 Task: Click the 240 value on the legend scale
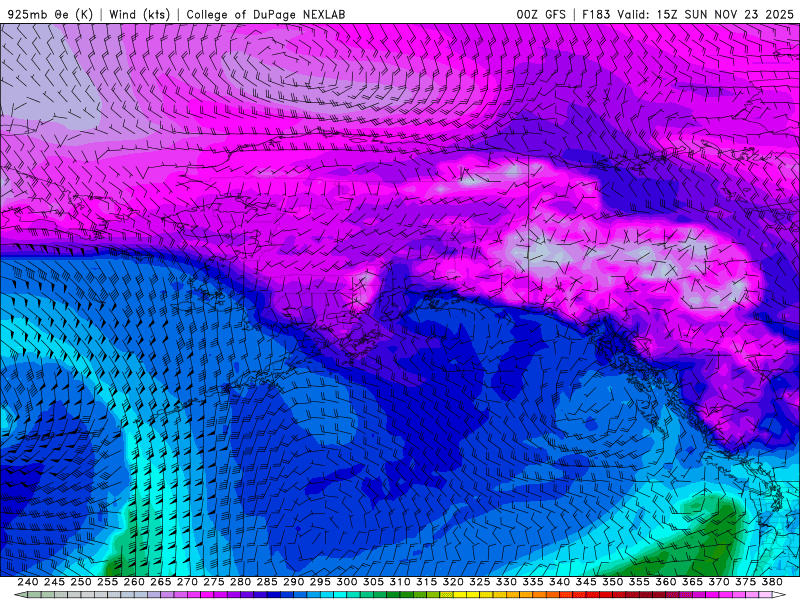[x=28, y=582]
